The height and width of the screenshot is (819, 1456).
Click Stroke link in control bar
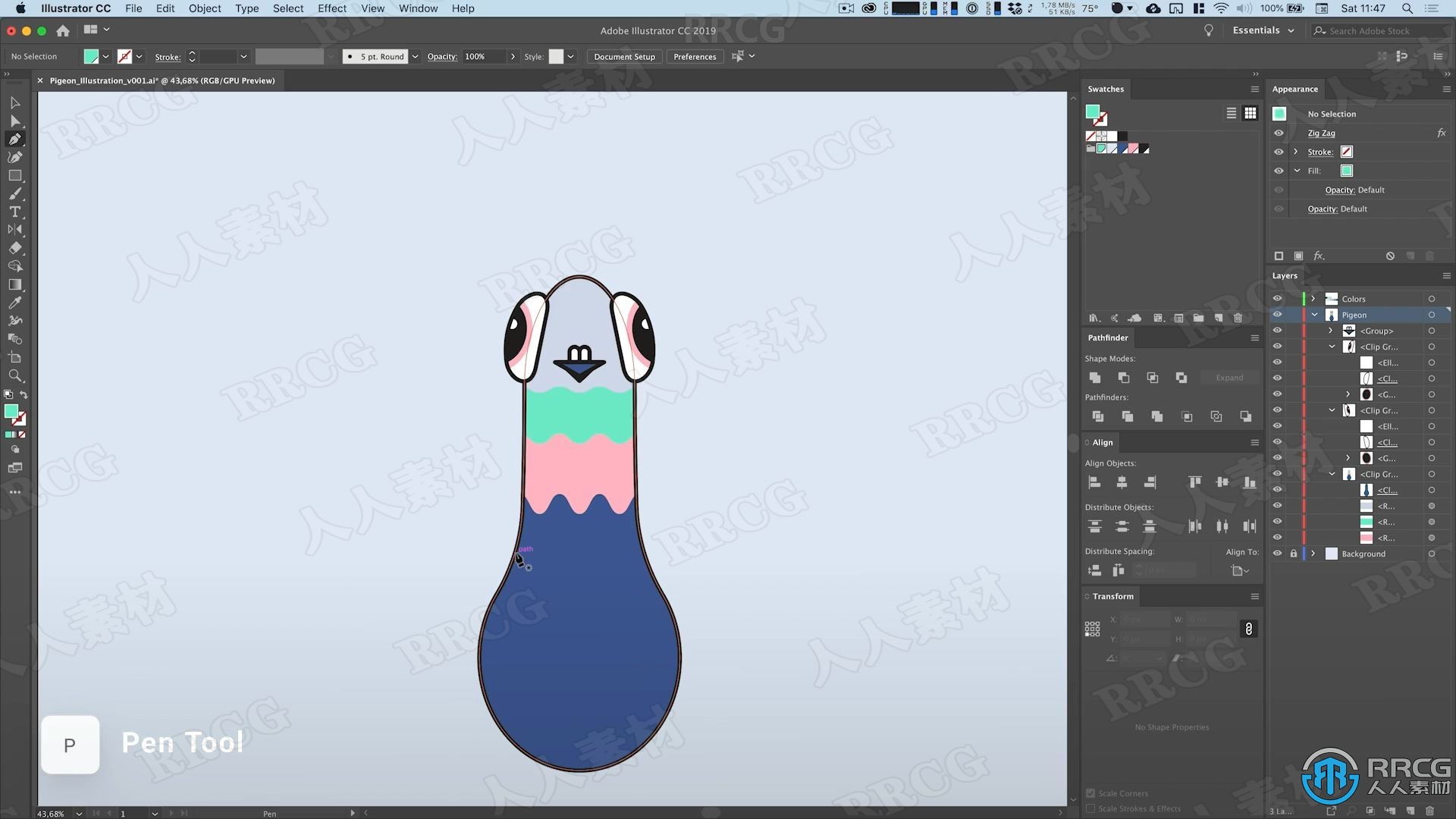click(x=168, y=57)
